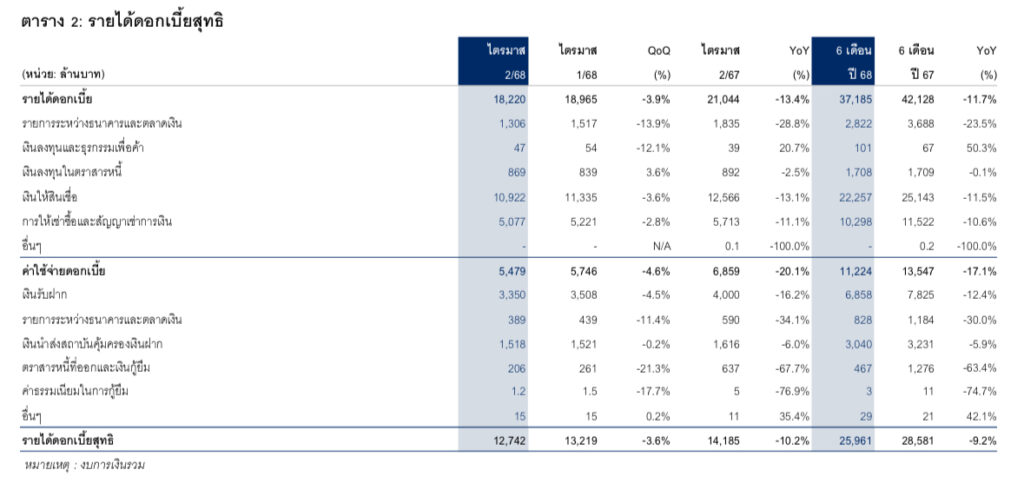Image resolution: width=1024 pixels, height=483 pixels.
Task: Click the ค่าใช้จ่ายดอกเบี้ย row label
Action: tap(64, 272)
